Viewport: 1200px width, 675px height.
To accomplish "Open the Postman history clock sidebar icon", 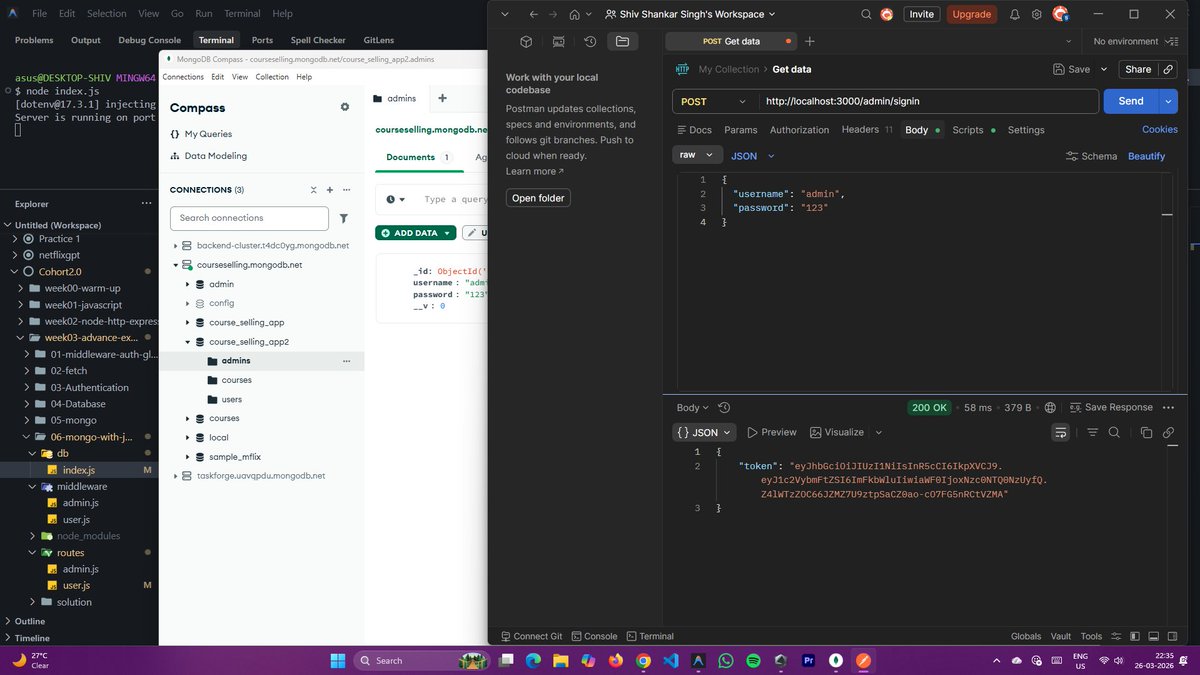I will pos(590,41).
